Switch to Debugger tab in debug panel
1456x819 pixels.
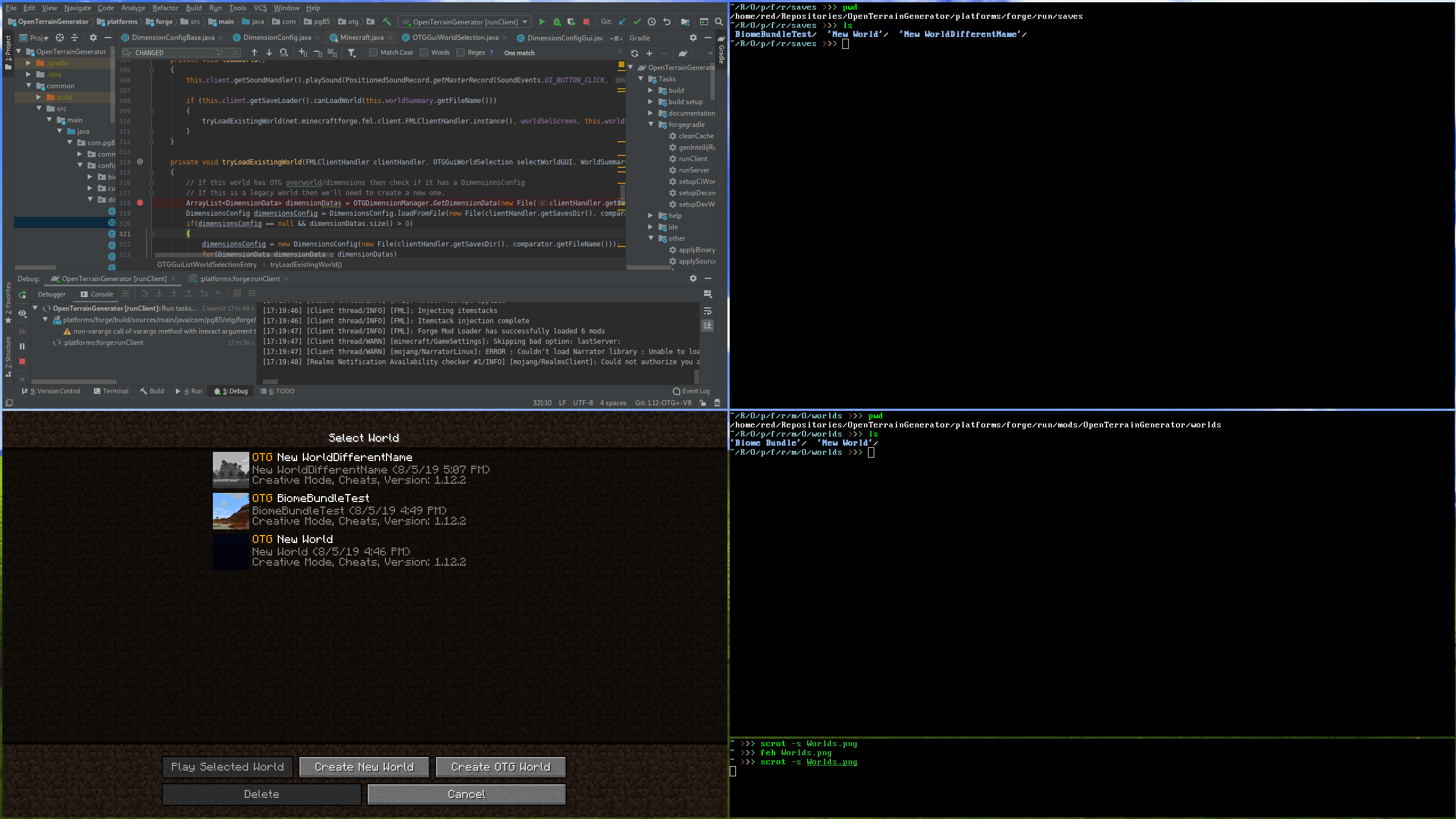(x=52, y=294)
